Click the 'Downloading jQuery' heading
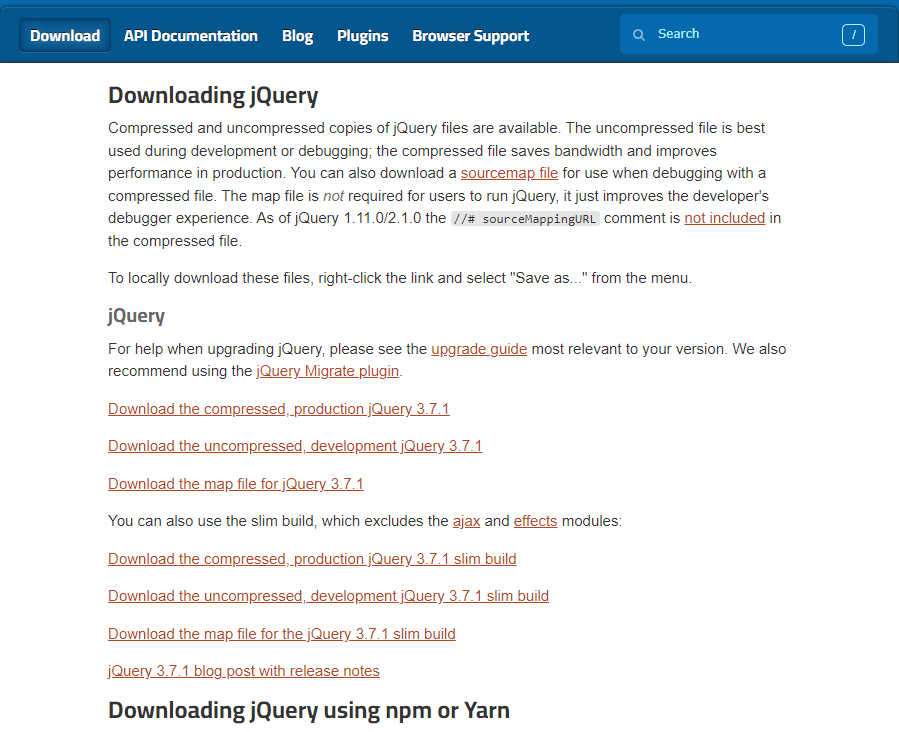This screenshot has height=732, width=899. point(213,96)
